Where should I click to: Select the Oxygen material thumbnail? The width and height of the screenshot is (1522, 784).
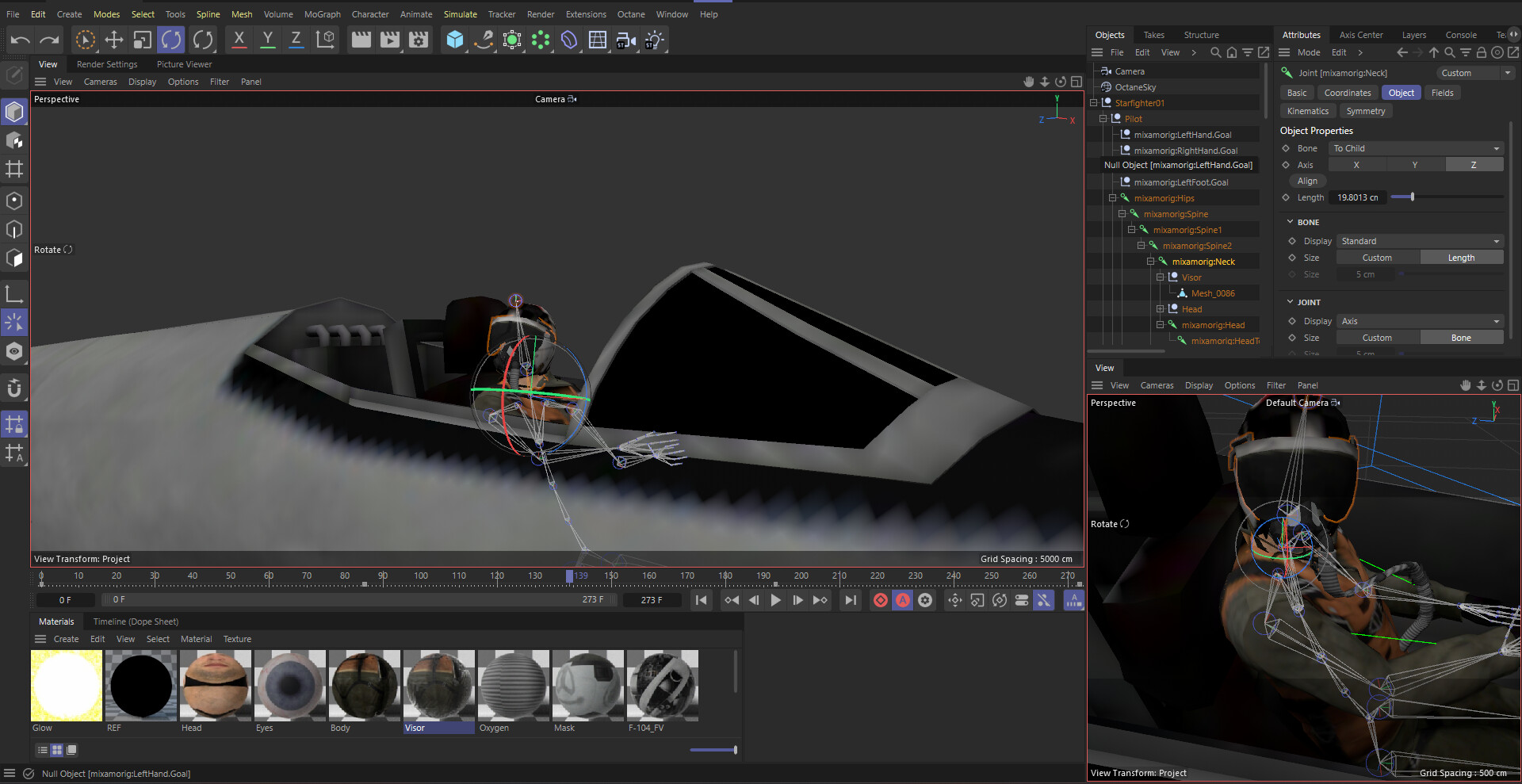coord(513,686)
